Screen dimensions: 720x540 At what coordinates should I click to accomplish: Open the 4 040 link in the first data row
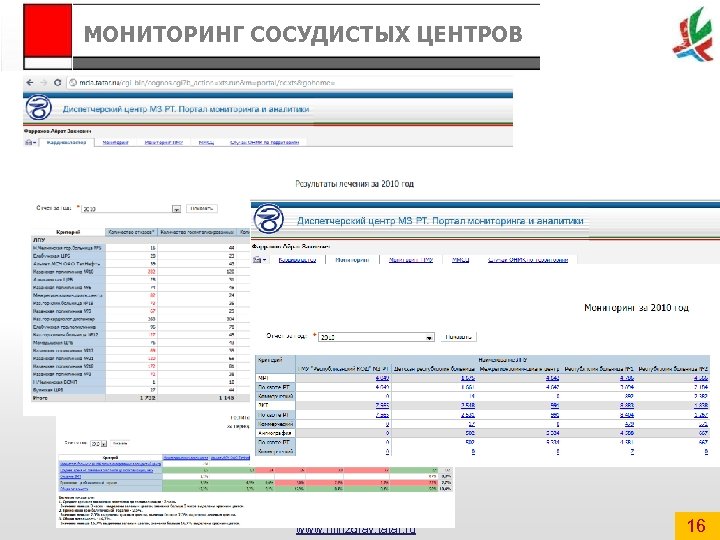[x=382, y=378]
